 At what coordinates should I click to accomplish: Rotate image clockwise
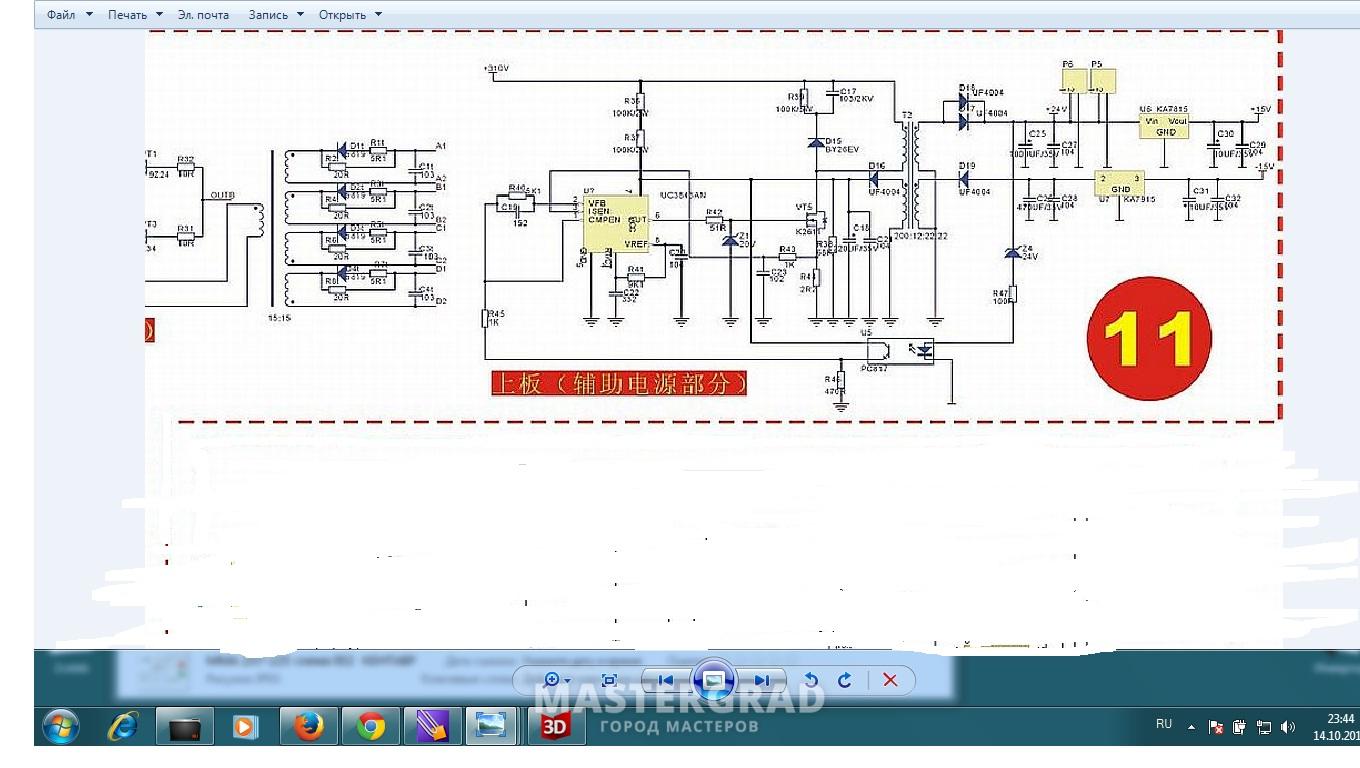tap(845, 681)
